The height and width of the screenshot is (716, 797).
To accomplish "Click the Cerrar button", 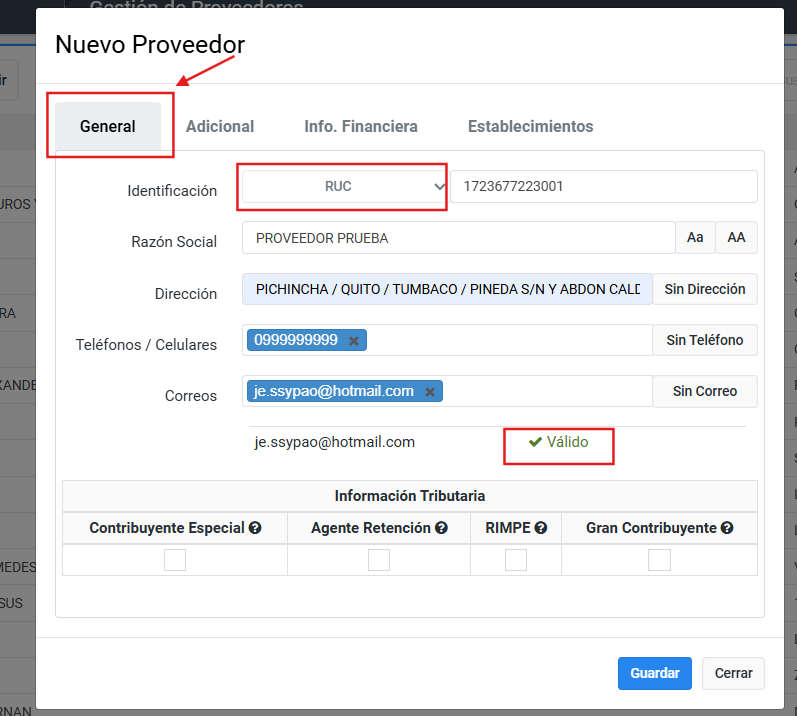I will [733, 674].
